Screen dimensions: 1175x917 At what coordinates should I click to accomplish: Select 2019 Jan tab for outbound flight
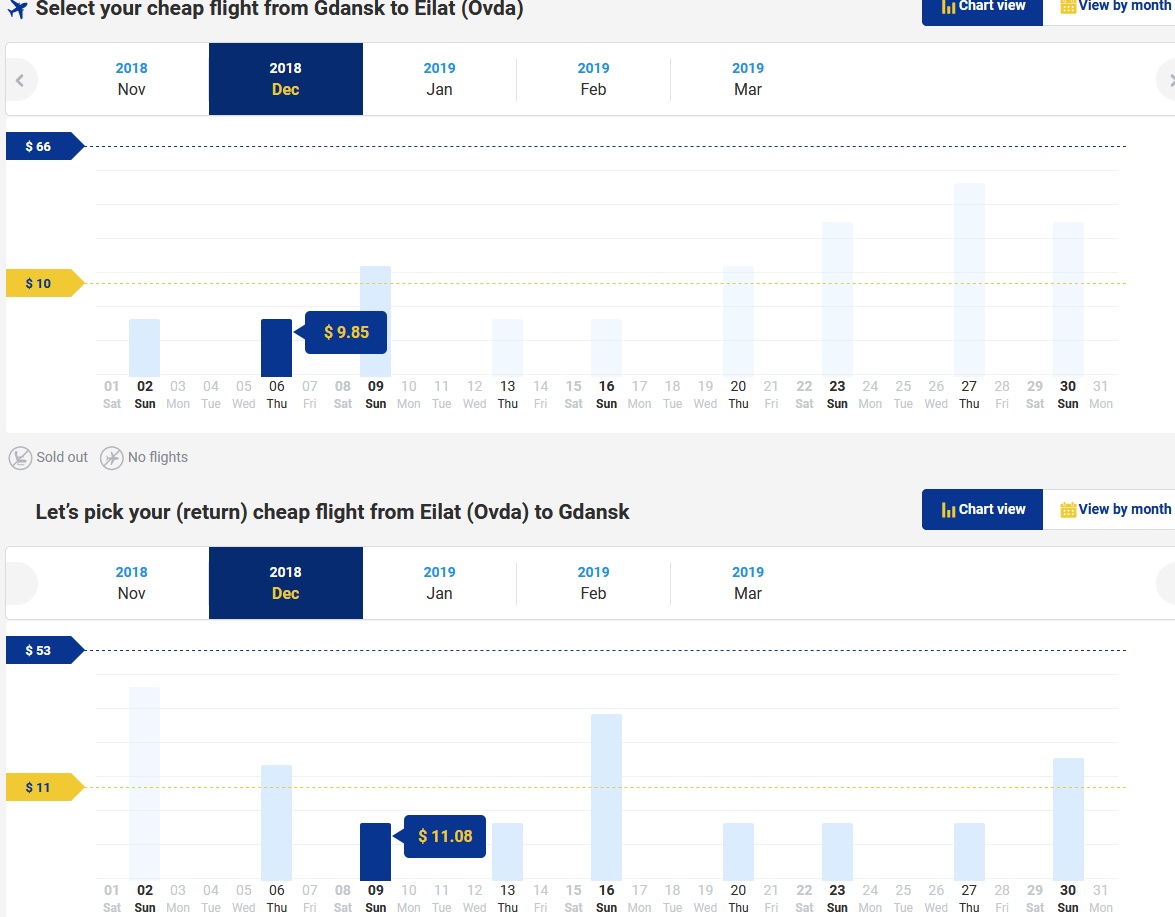(439, 79)
